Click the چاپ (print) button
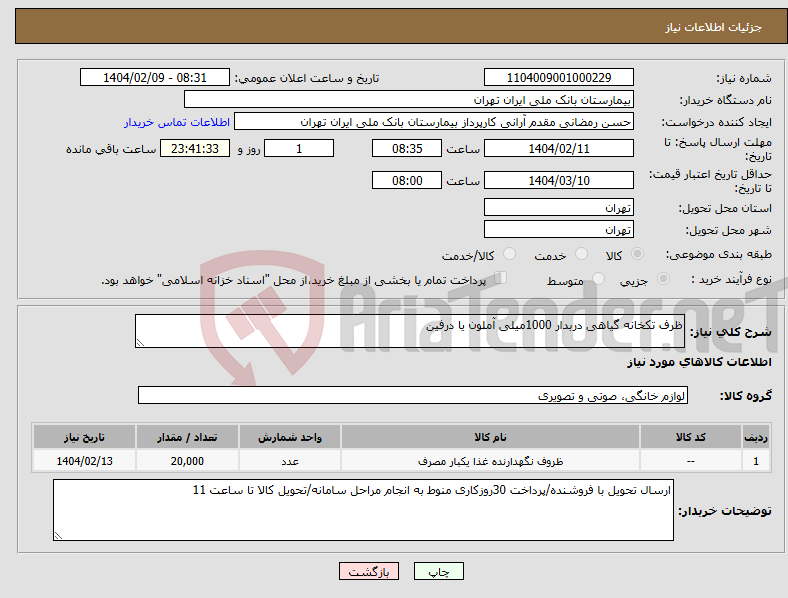This screenshot has width=788, height=598. 438,571
